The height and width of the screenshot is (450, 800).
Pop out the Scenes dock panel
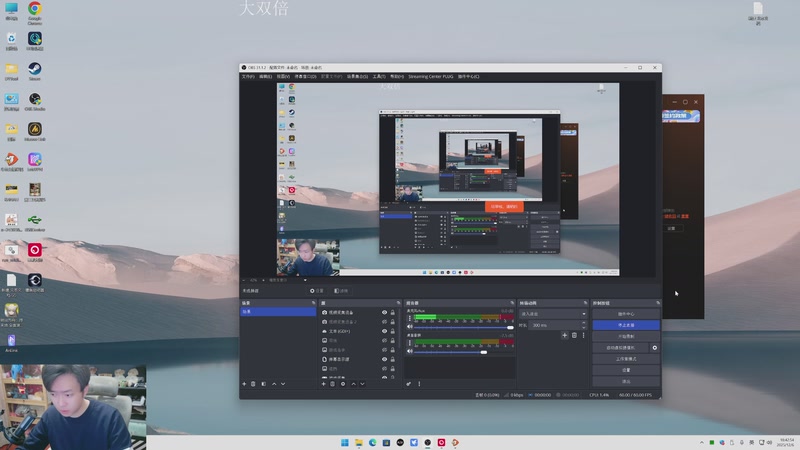coord(313,303)
